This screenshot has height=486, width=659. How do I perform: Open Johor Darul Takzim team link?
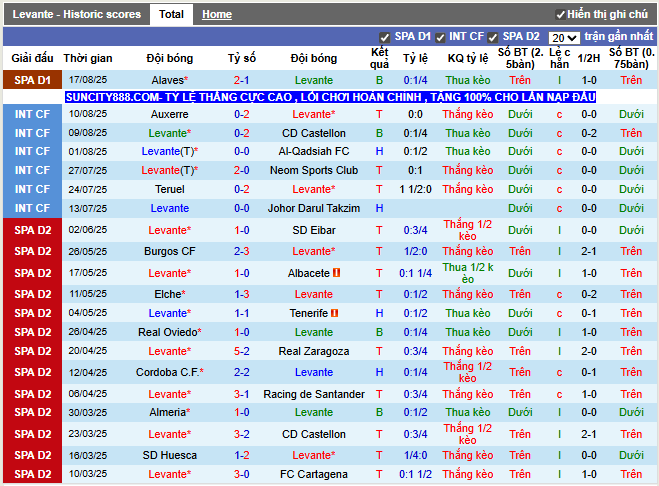tap(314, 208)
